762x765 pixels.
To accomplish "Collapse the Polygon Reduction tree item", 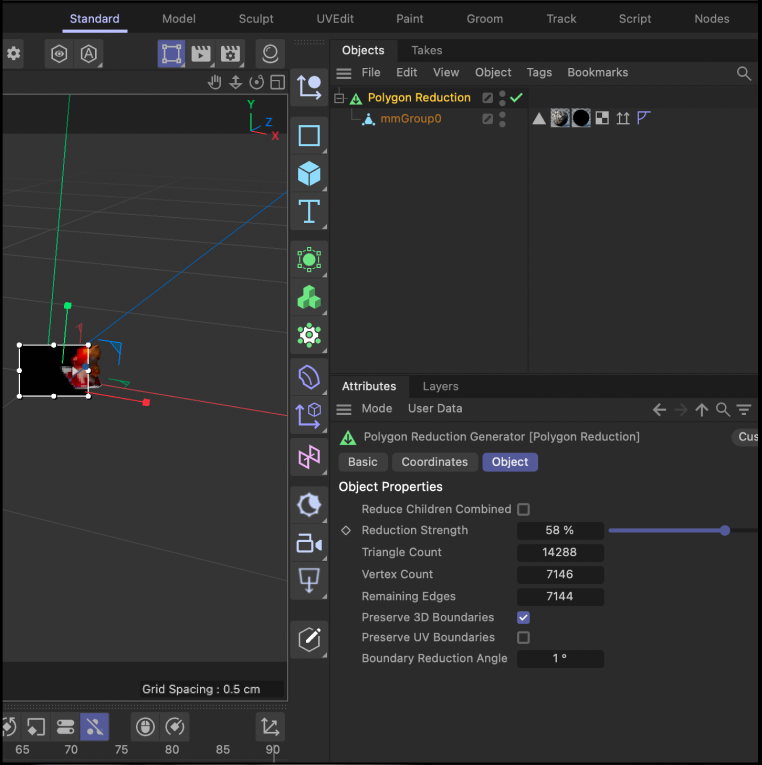I will (339, 98).
